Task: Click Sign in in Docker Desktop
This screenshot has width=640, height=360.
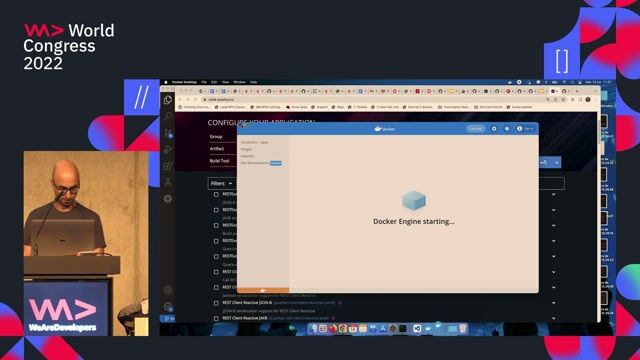Action: pos(525,129)
